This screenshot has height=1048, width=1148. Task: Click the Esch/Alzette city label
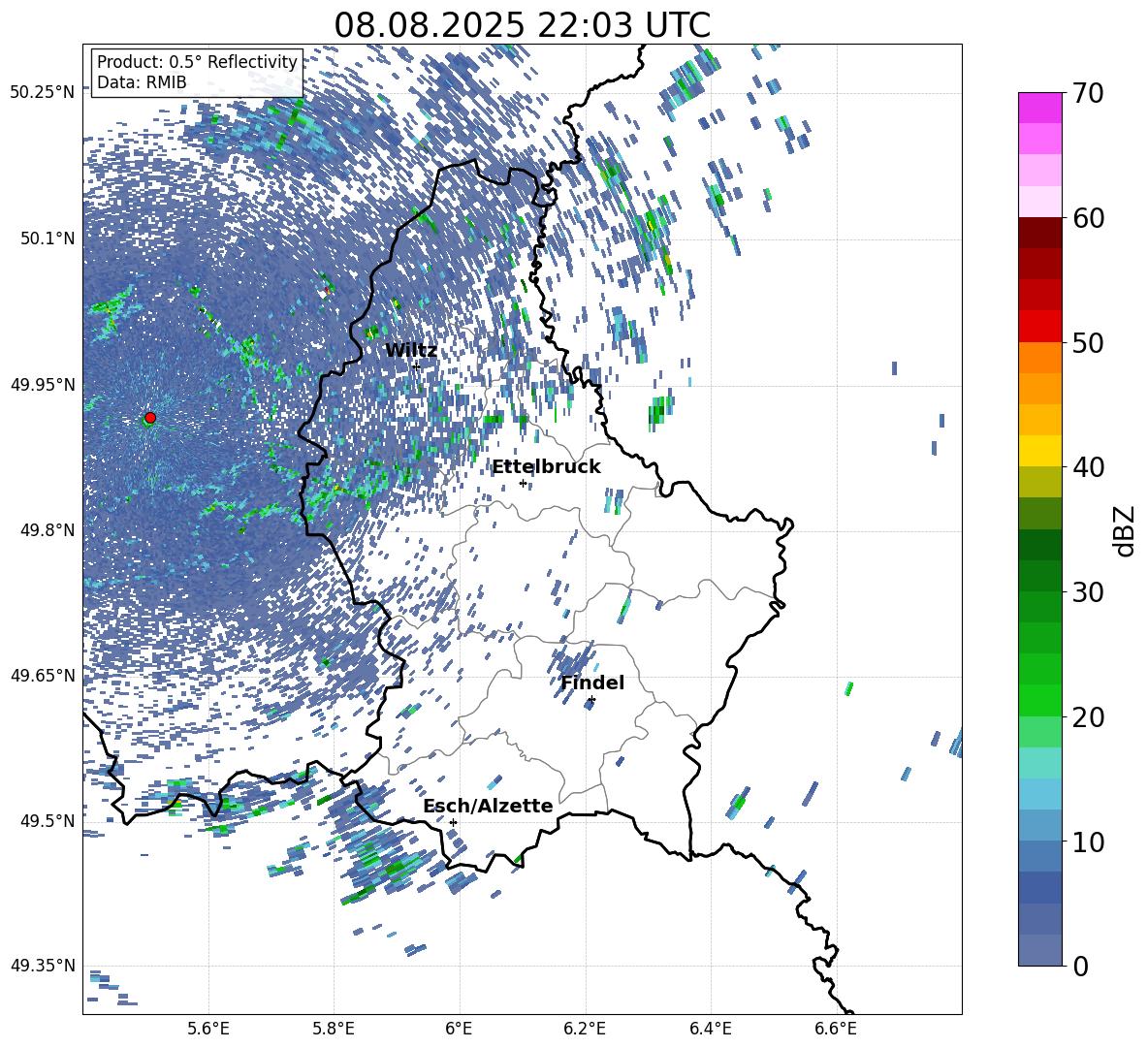pos(488,806)
